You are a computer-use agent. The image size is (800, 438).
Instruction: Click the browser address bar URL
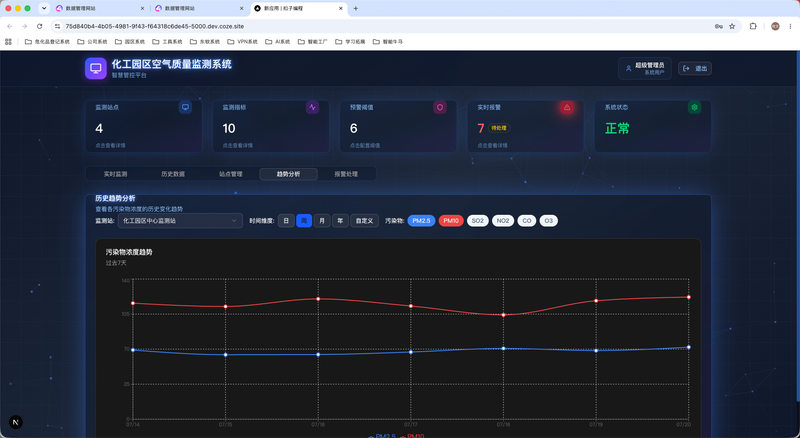155,26
